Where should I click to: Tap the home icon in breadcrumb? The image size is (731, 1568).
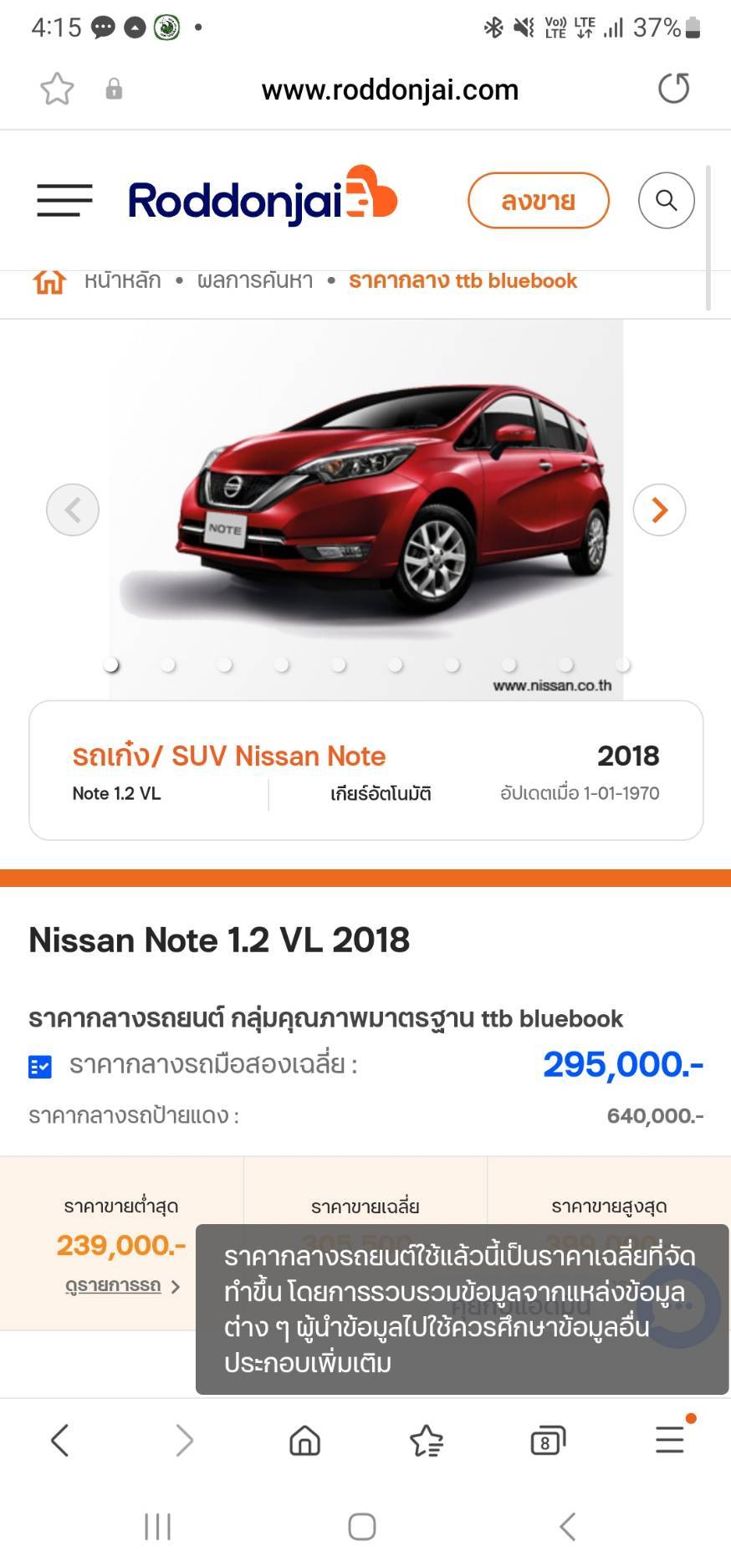49,281
